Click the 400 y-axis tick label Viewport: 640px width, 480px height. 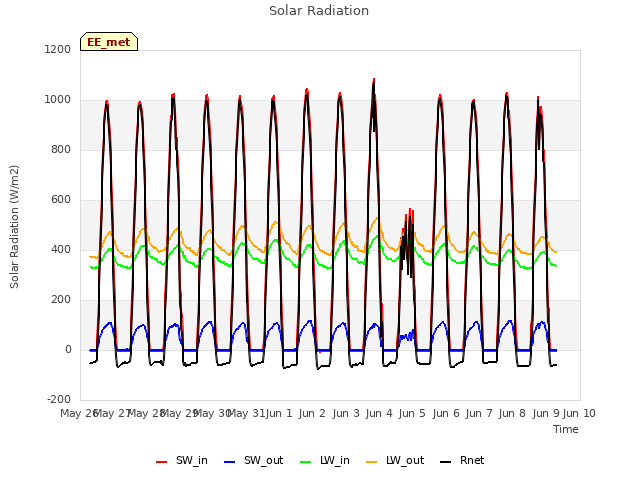click(61, 249)
